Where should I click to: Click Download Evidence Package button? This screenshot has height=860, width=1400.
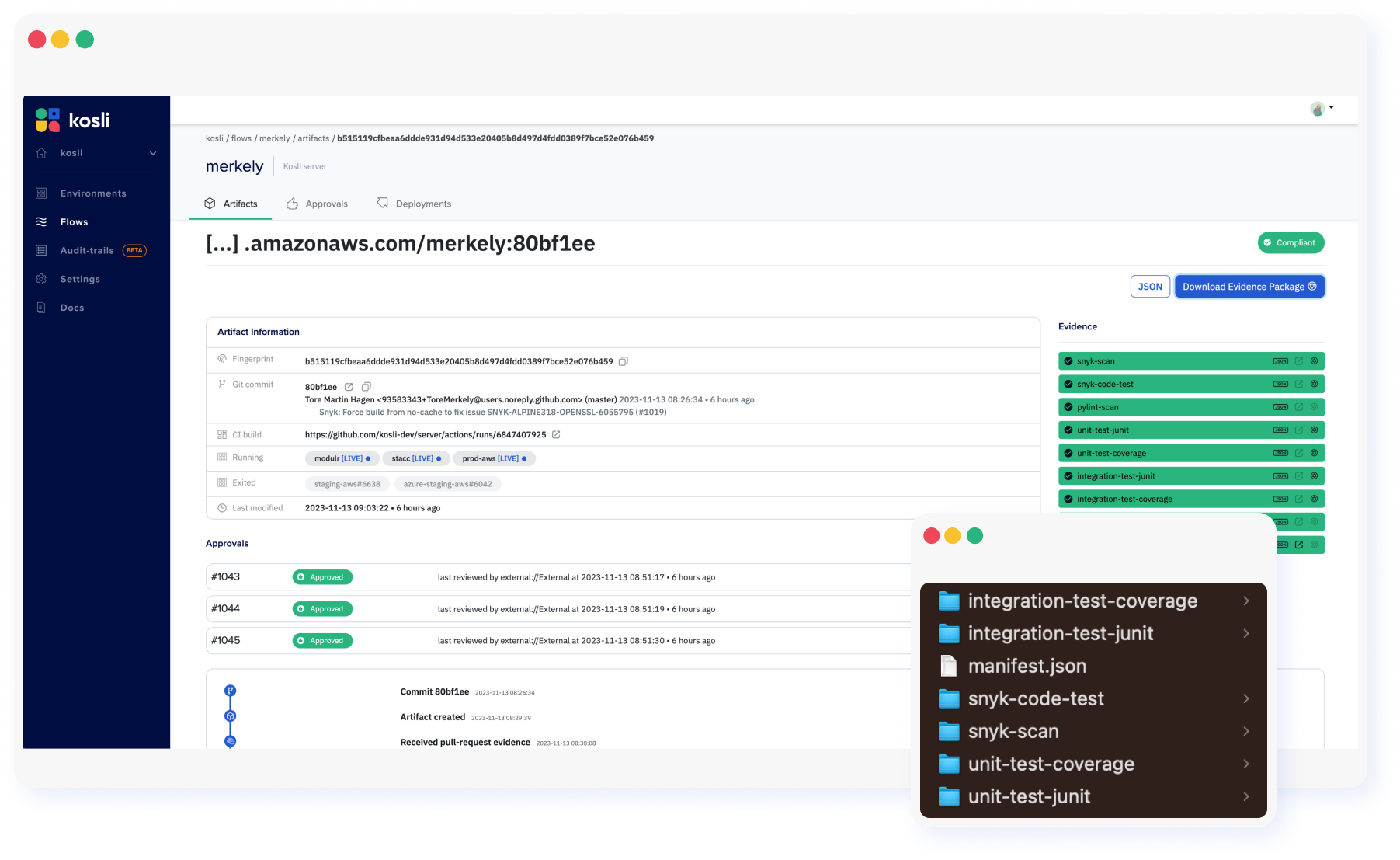(x=1249, y=287)
